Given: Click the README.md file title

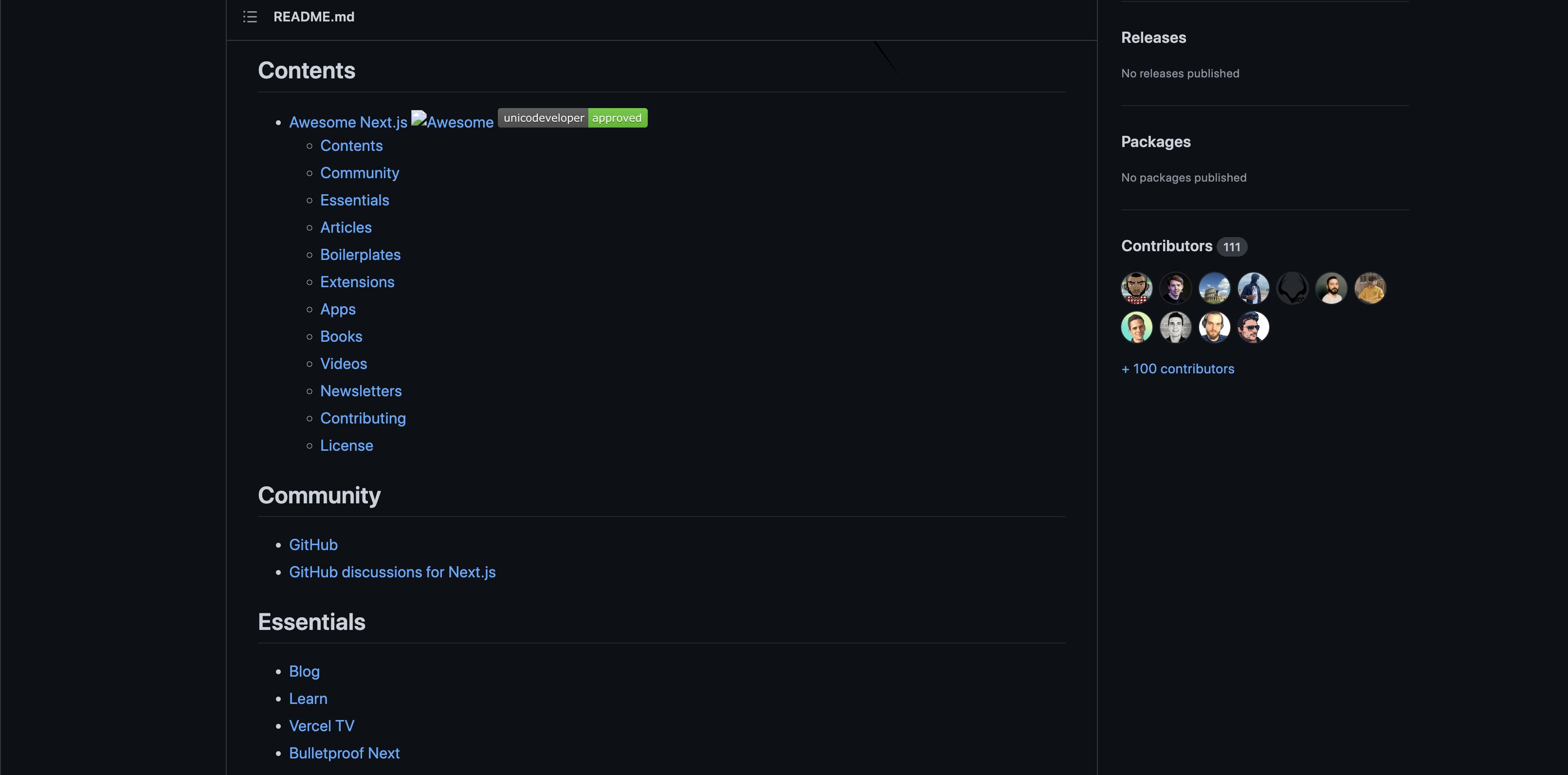Looking at the screenshot, I should 313,17.
